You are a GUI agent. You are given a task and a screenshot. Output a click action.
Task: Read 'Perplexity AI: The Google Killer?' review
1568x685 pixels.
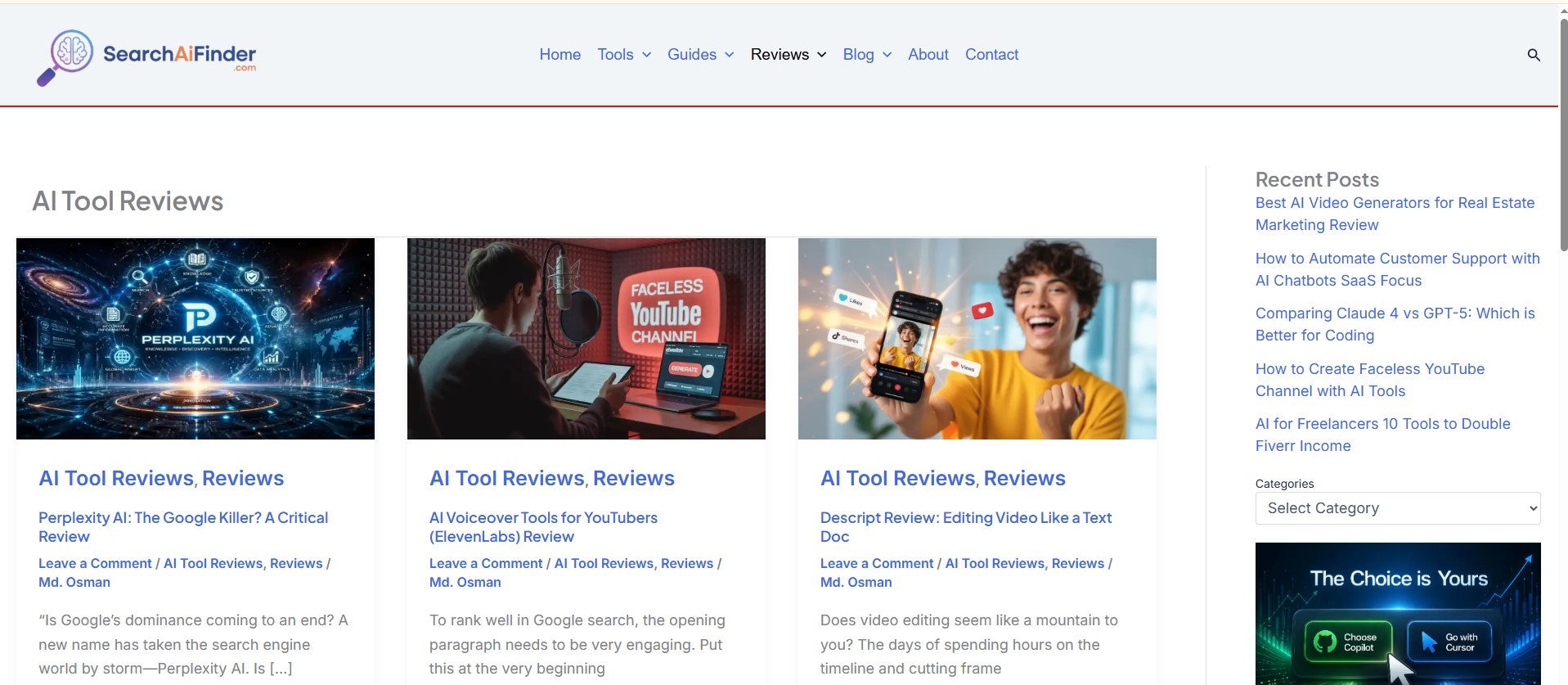(183, 527)
